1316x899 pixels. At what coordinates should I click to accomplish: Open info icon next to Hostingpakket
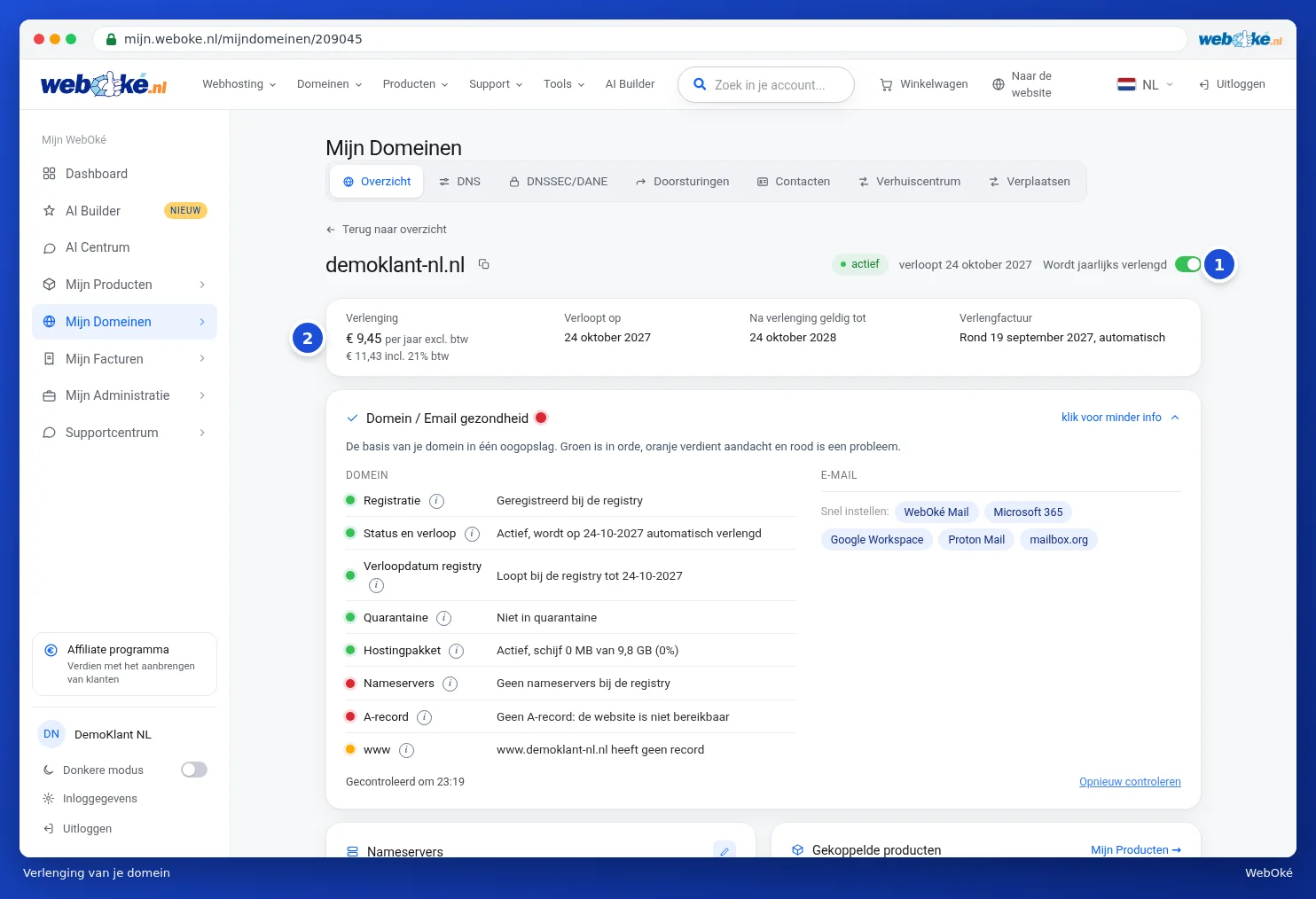coord(457,651)
